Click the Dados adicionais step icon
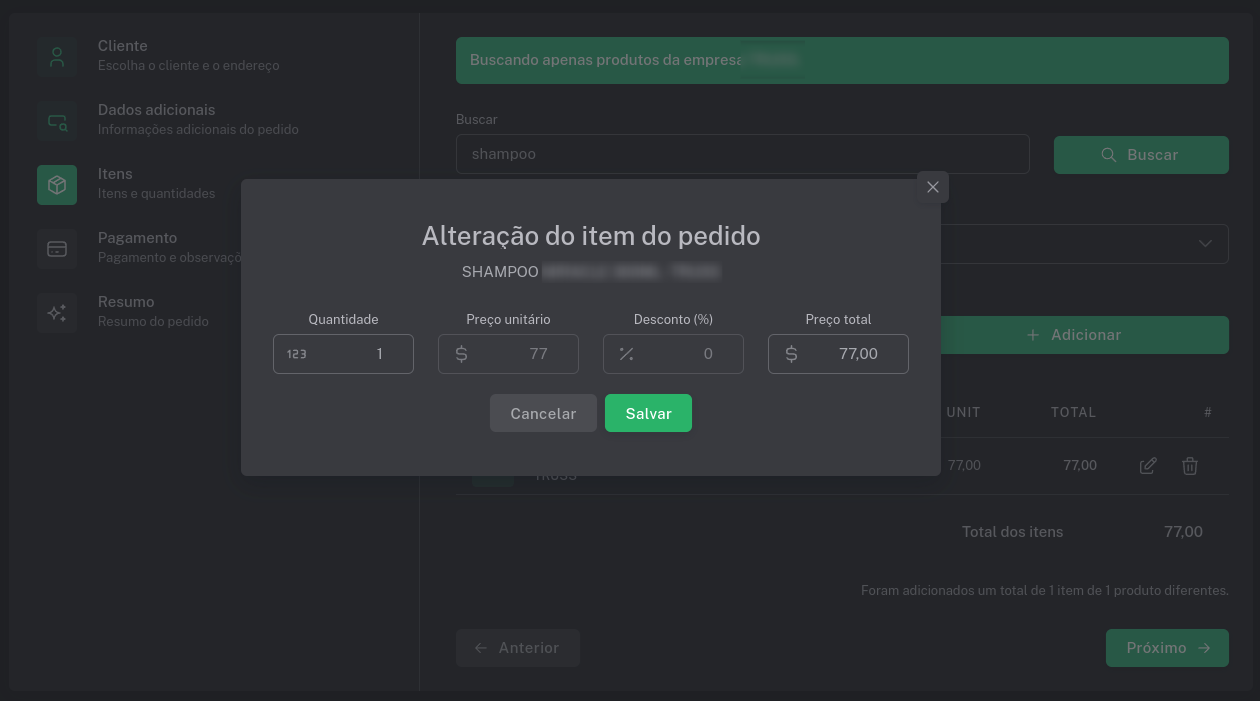The width and height of the screenshot is (1260, 701). [57, 121]
